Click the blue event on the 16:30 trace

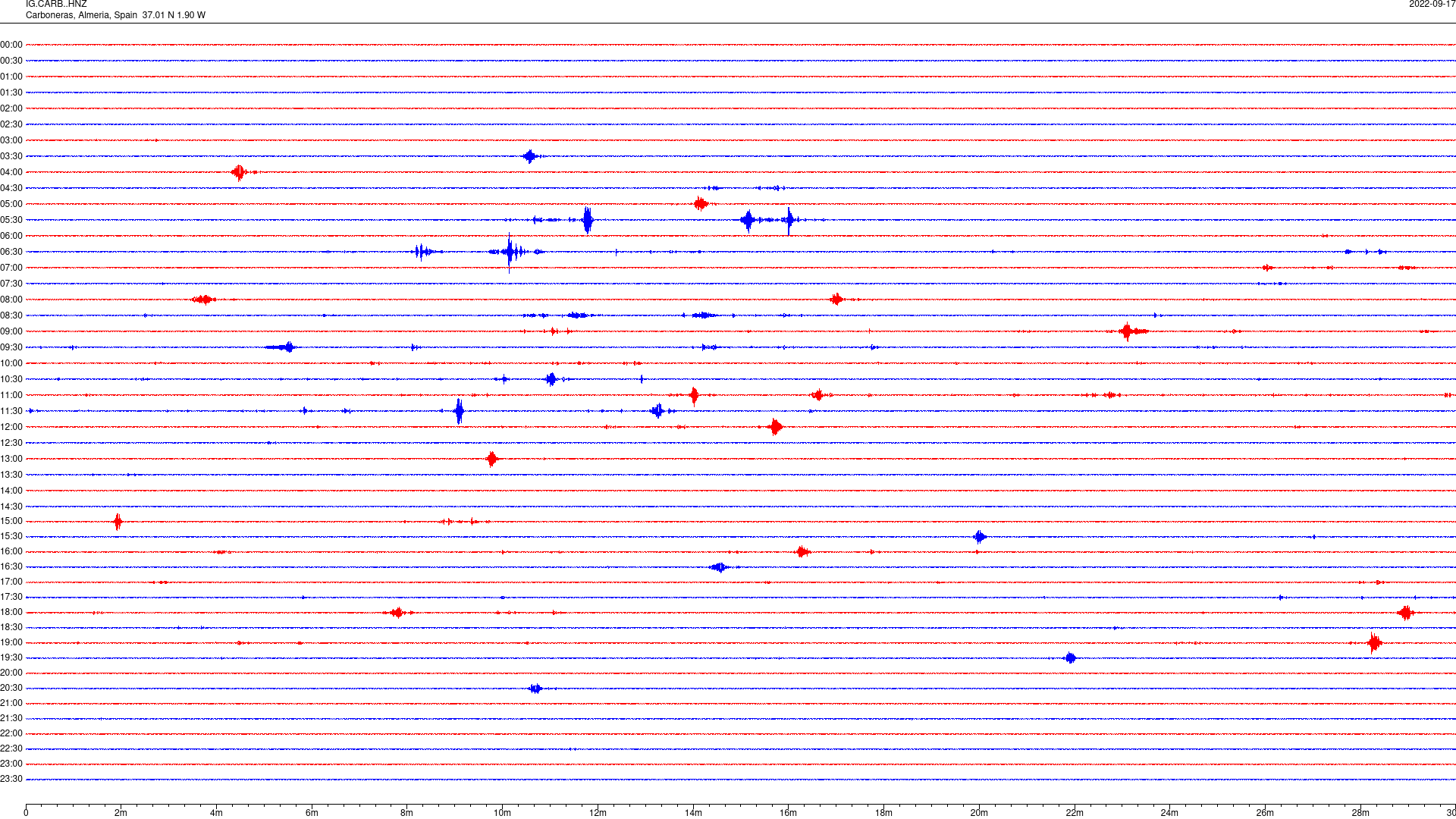pyautogui.click(x=720, y=567)
